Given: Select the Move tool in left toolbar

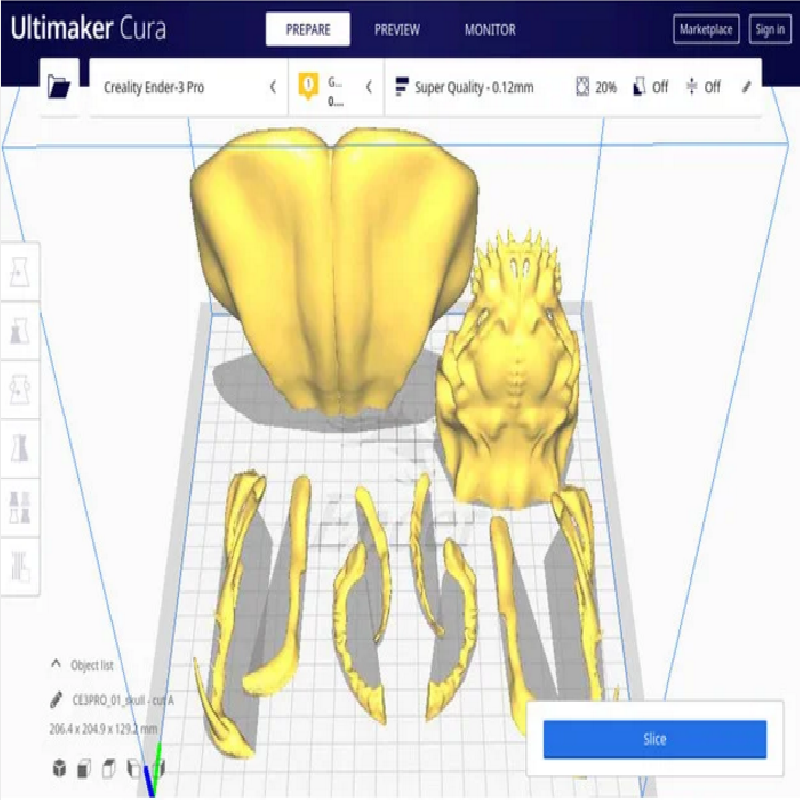Looking at the screenshot, I should pos(20,269).
